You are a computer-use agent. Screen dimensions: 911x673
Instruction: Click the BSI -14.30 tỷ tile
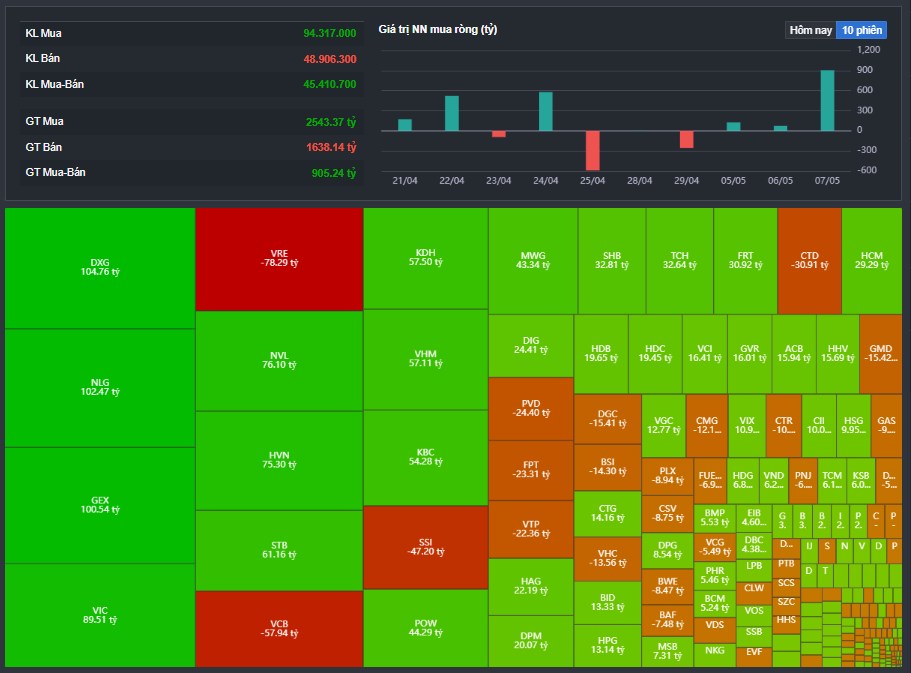[x=608, y=467]
